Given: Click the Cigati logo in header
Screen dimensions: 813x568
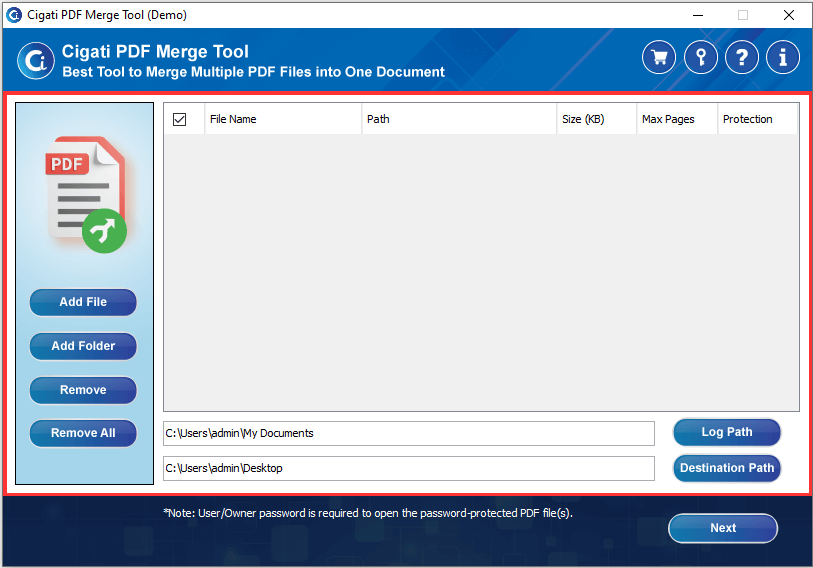Looking at the screenshot, I should (x=36, y=61).
